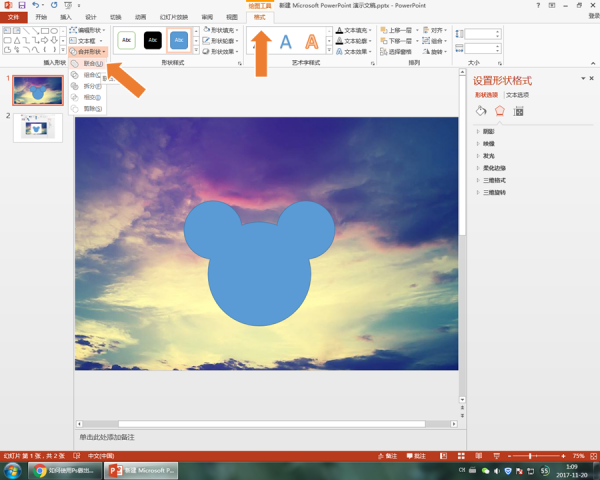Open the 形状效果 shape effects dropdown
The width and height of the screenshot is (600, 480).
coord(221,51)
